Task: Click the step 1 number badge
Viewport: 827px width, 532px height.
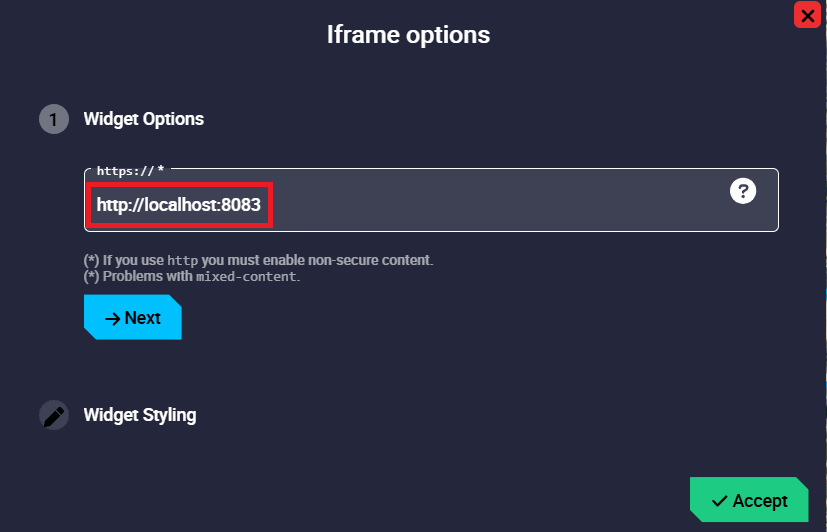Action: pyautogui.click(x=54, y=119)
